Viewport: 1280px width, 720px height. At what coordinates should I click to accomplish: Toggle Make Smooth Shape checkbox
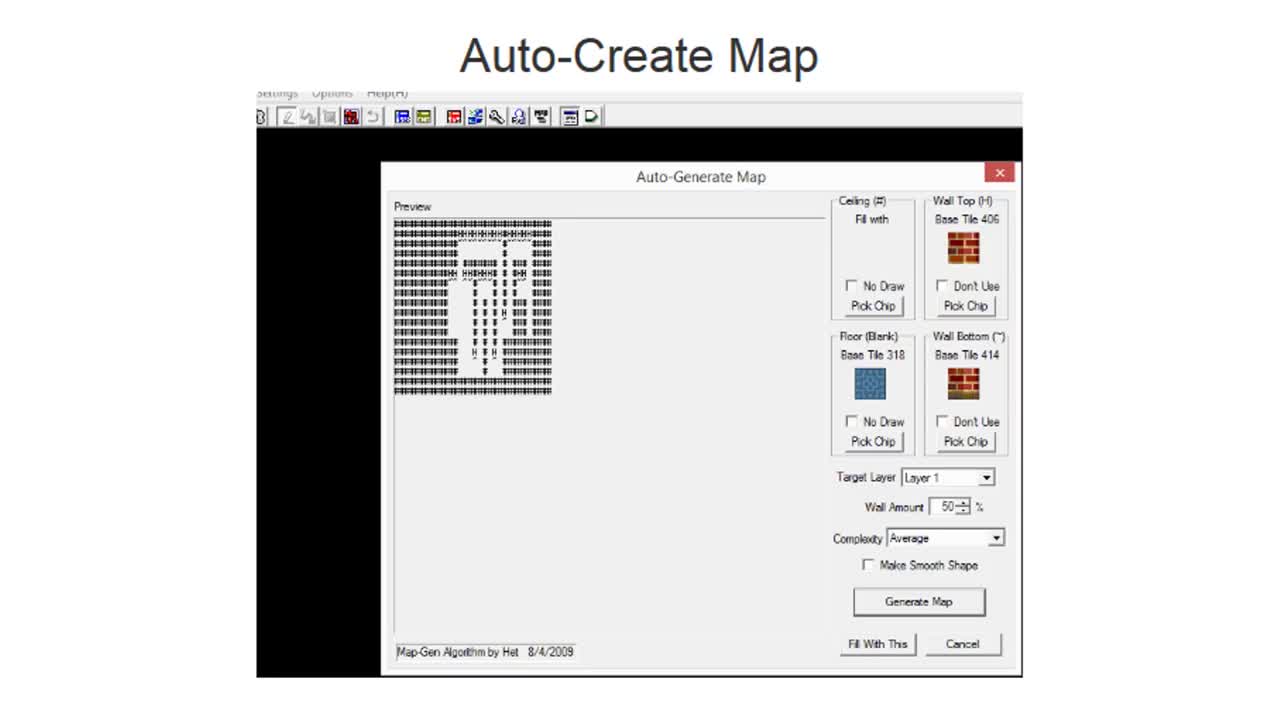[868, 565]
